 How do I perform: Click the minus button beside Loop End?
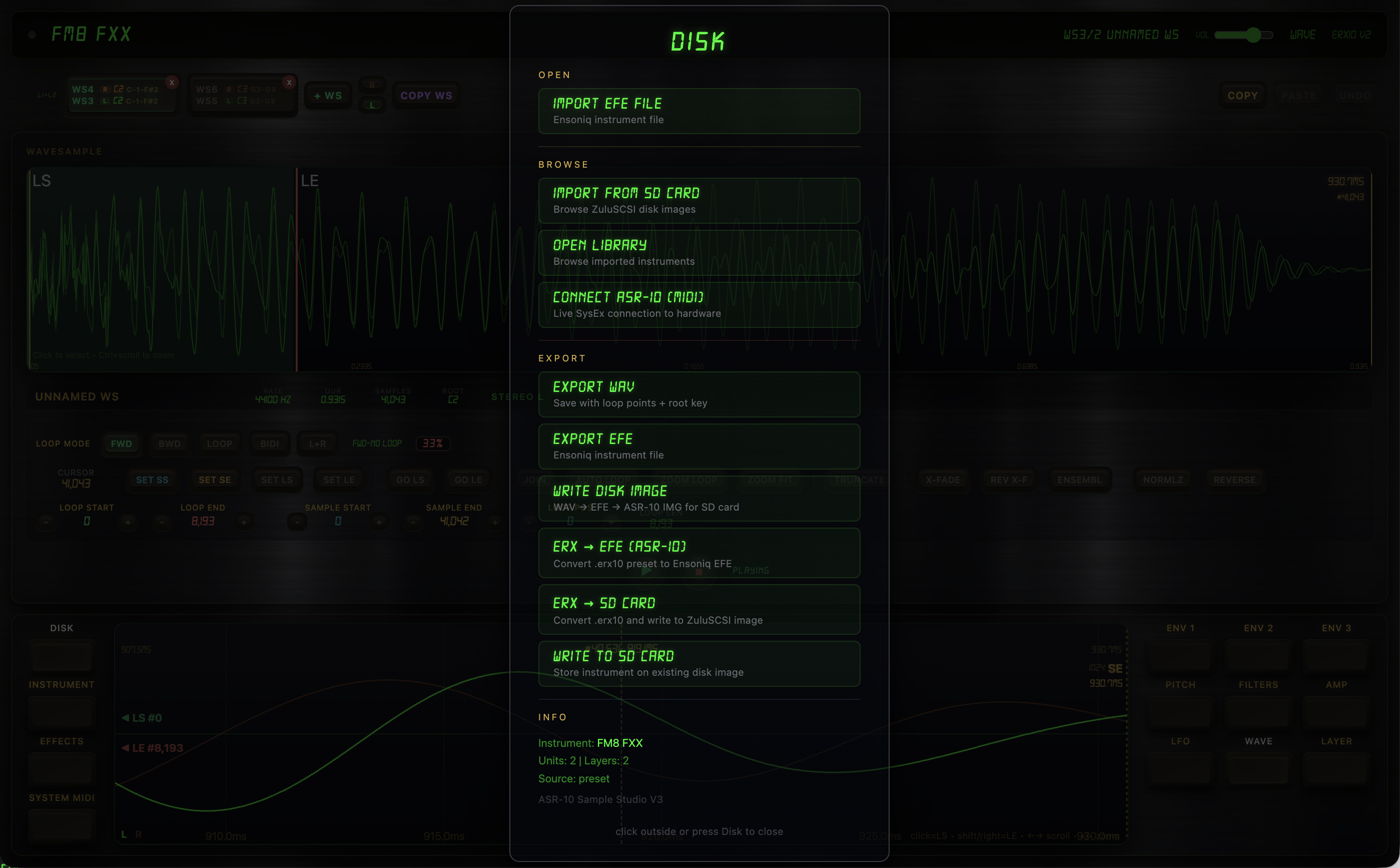[x=162, y=522]
